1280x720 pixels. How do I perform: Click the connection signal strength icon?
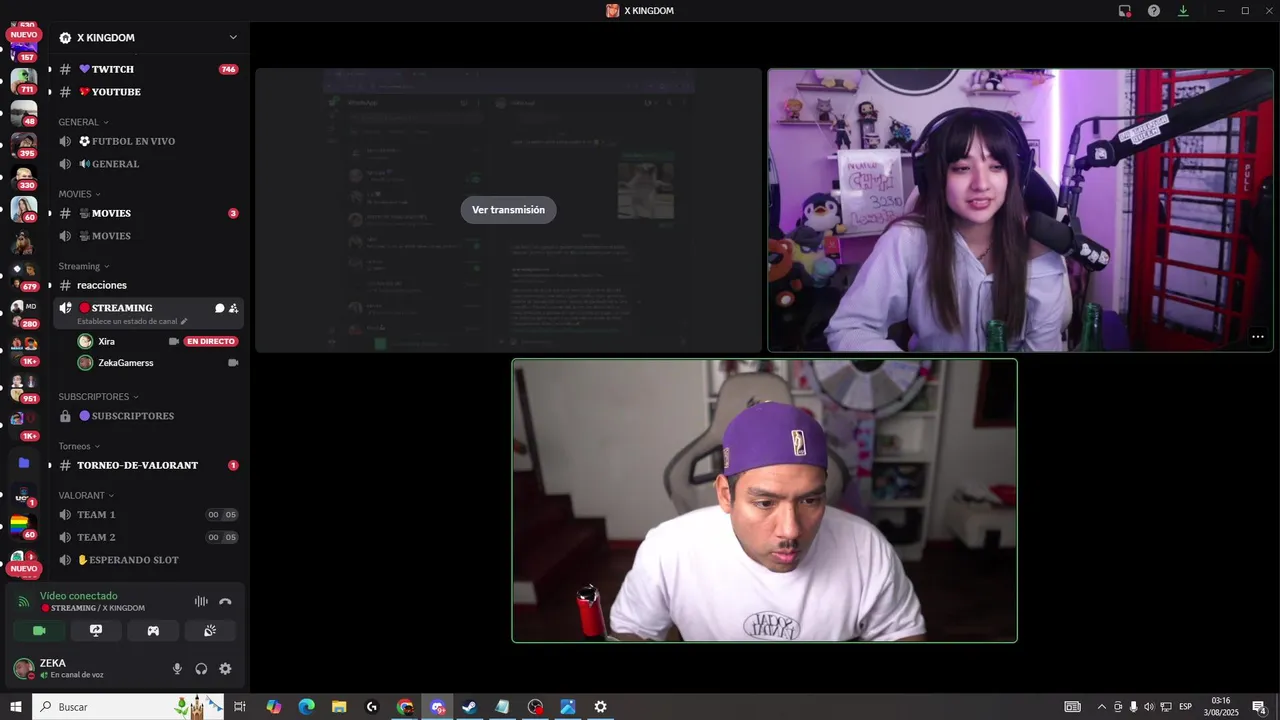click(x=24, y=601)
